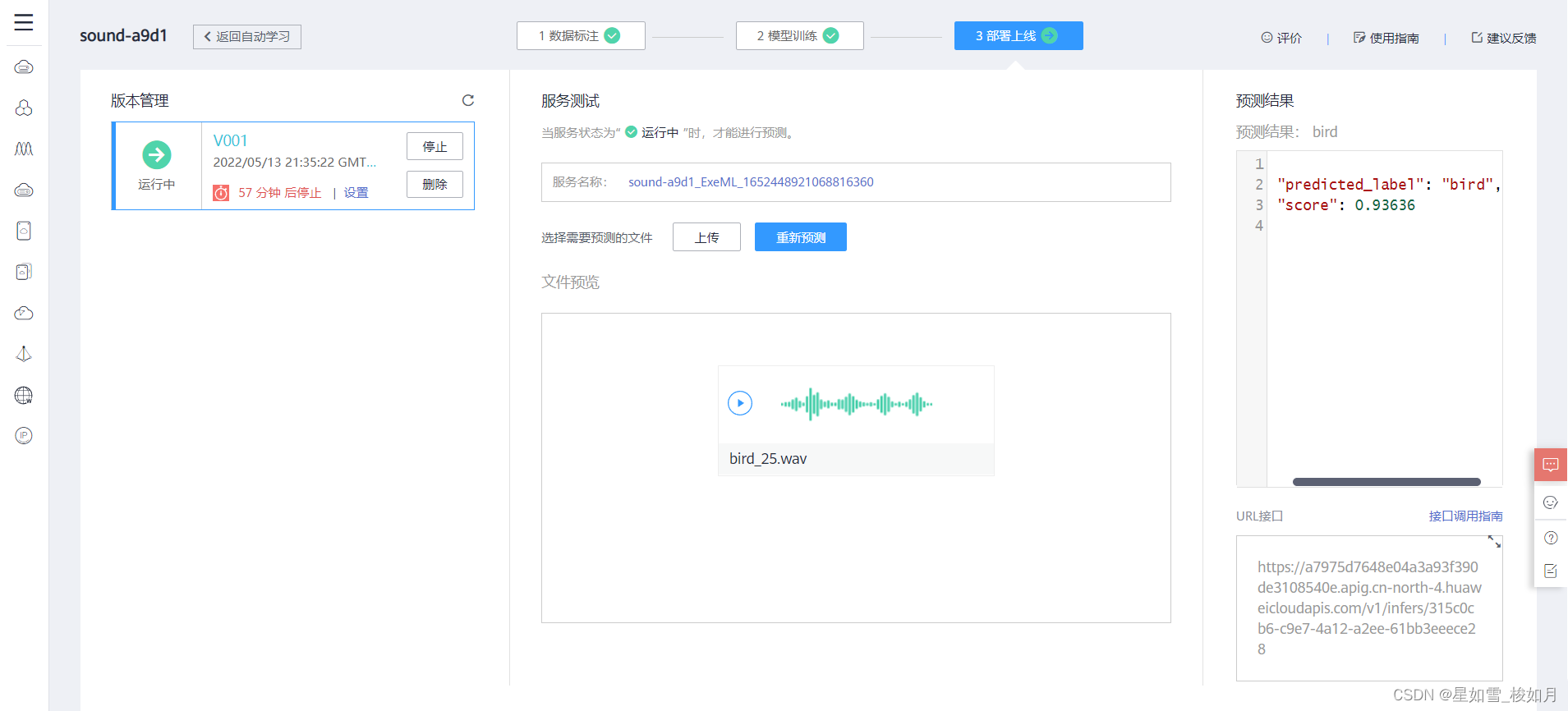Screen dimensions: 1568x711
Task: Click the 上传 upload button
Action: [x=706, y=237]
